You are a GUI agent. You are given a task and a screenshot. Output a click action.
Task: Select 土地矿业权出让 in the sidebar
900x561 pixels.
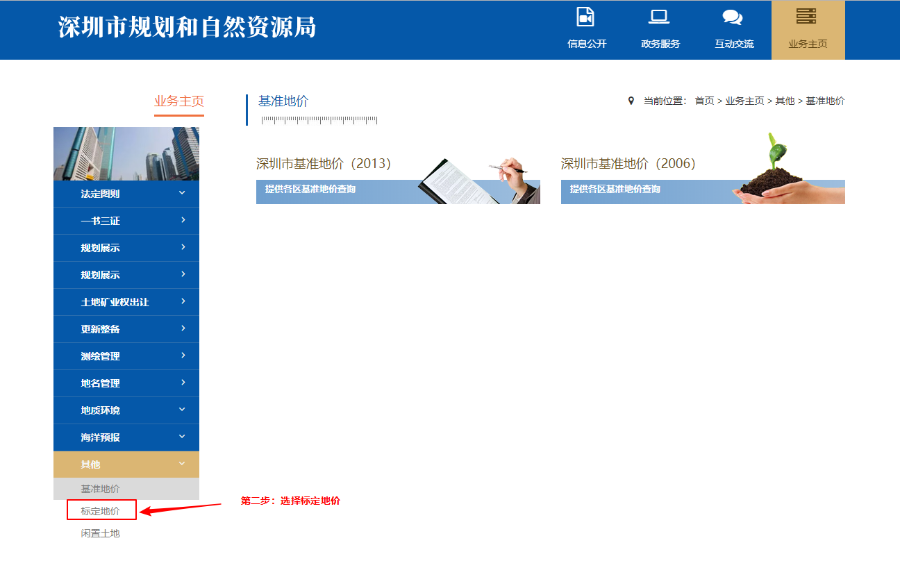click(x=114, y=302)
